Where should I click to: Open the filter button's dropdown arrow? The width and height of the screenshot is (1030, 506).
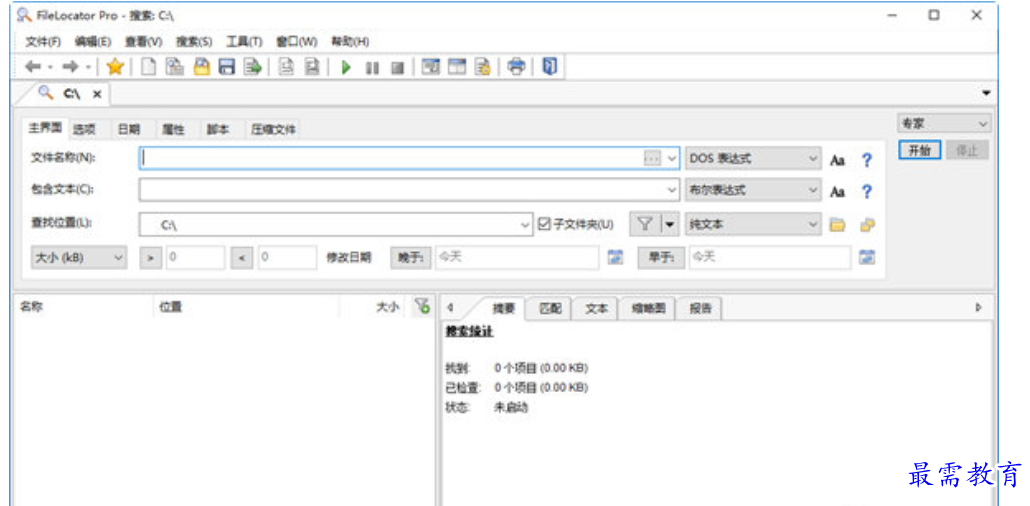669,224
